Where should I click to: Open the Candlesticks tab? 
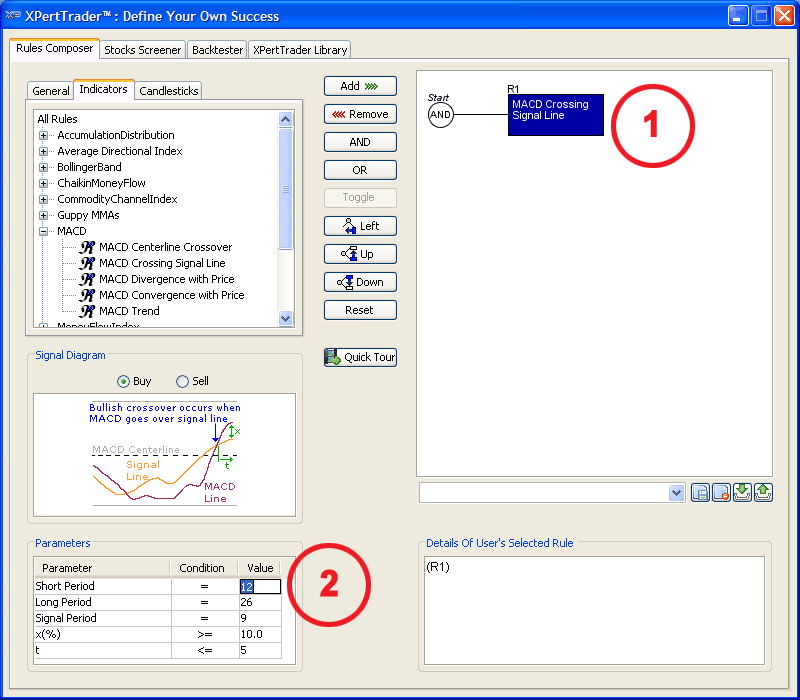[x=169, y=91]
